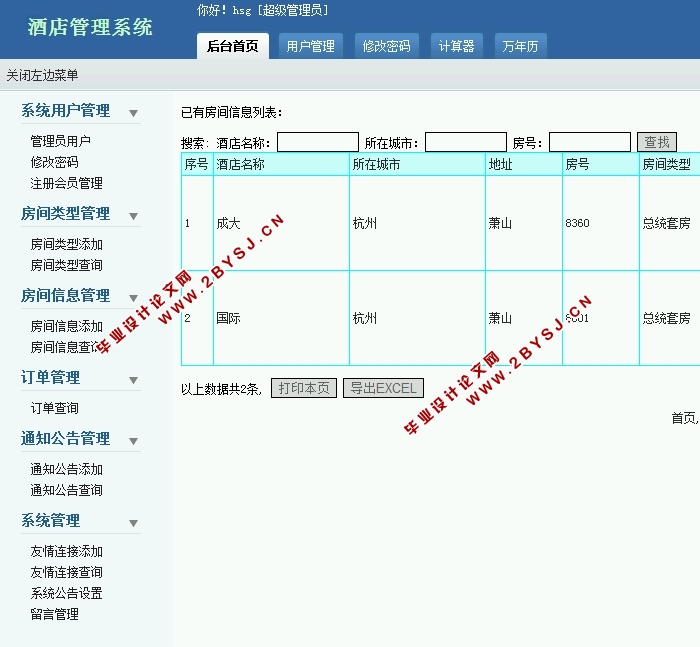Open 通知公告查询 page
This screenshot has width=700, height=647.
[67, 490]
